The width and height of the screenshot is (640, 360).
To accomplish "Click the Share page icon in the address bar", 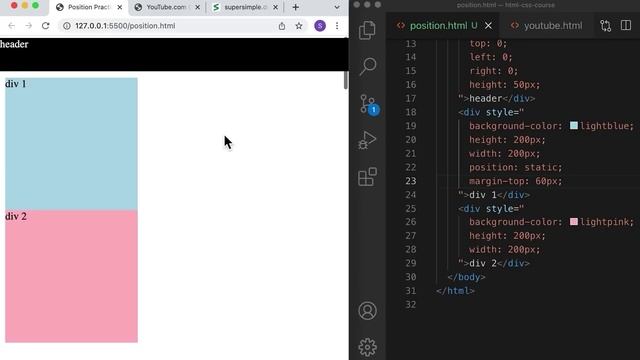I will (x=282, y=26).
